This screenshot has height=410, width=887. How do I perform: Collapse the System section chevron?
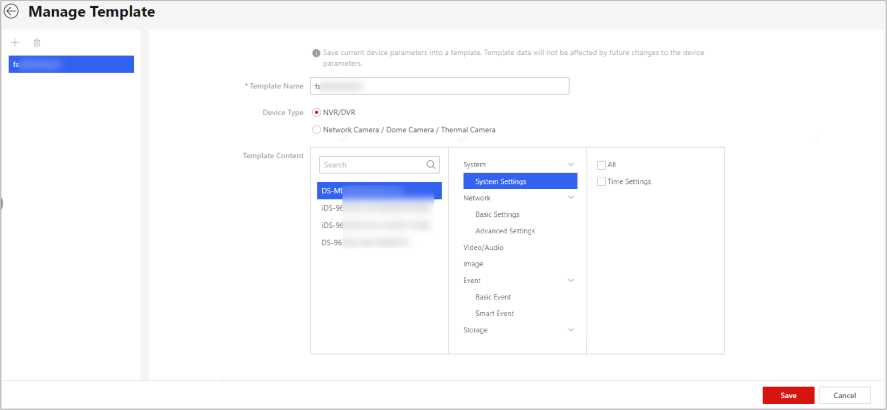pos(570,164)
